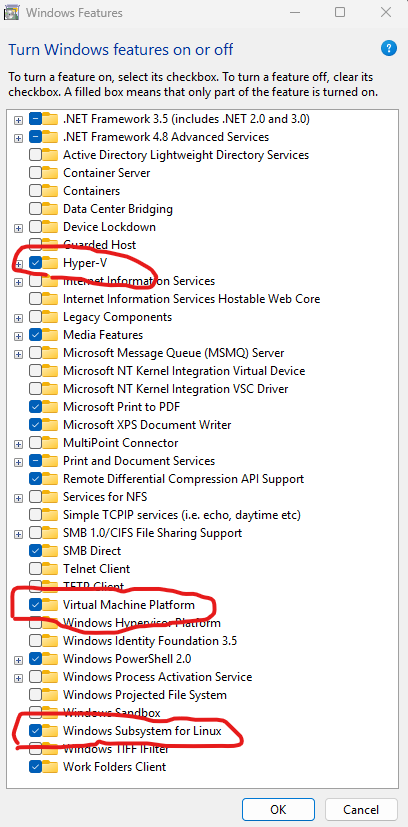Check the Telnet Client checkbox
The width and height of the screenshot is (408, 827).
35,568
